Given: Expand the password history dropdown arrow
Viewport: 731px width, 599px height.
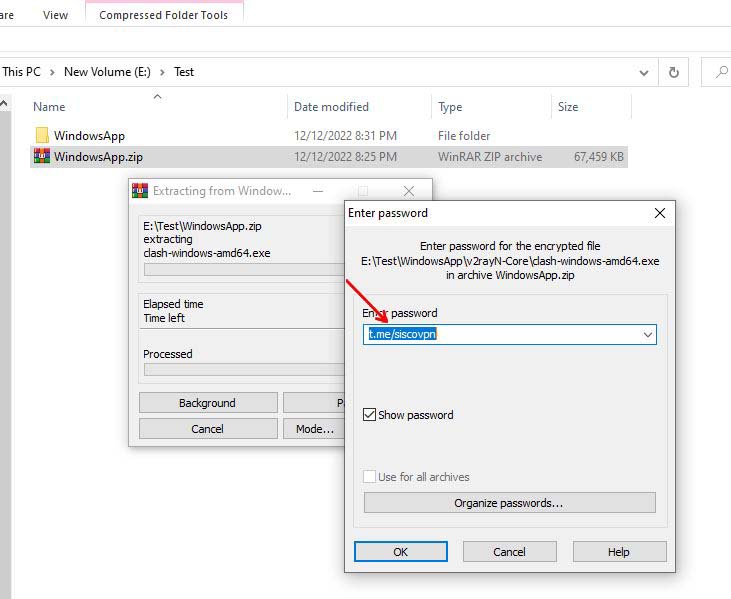Looking at the screenshot, I should 647,334.
